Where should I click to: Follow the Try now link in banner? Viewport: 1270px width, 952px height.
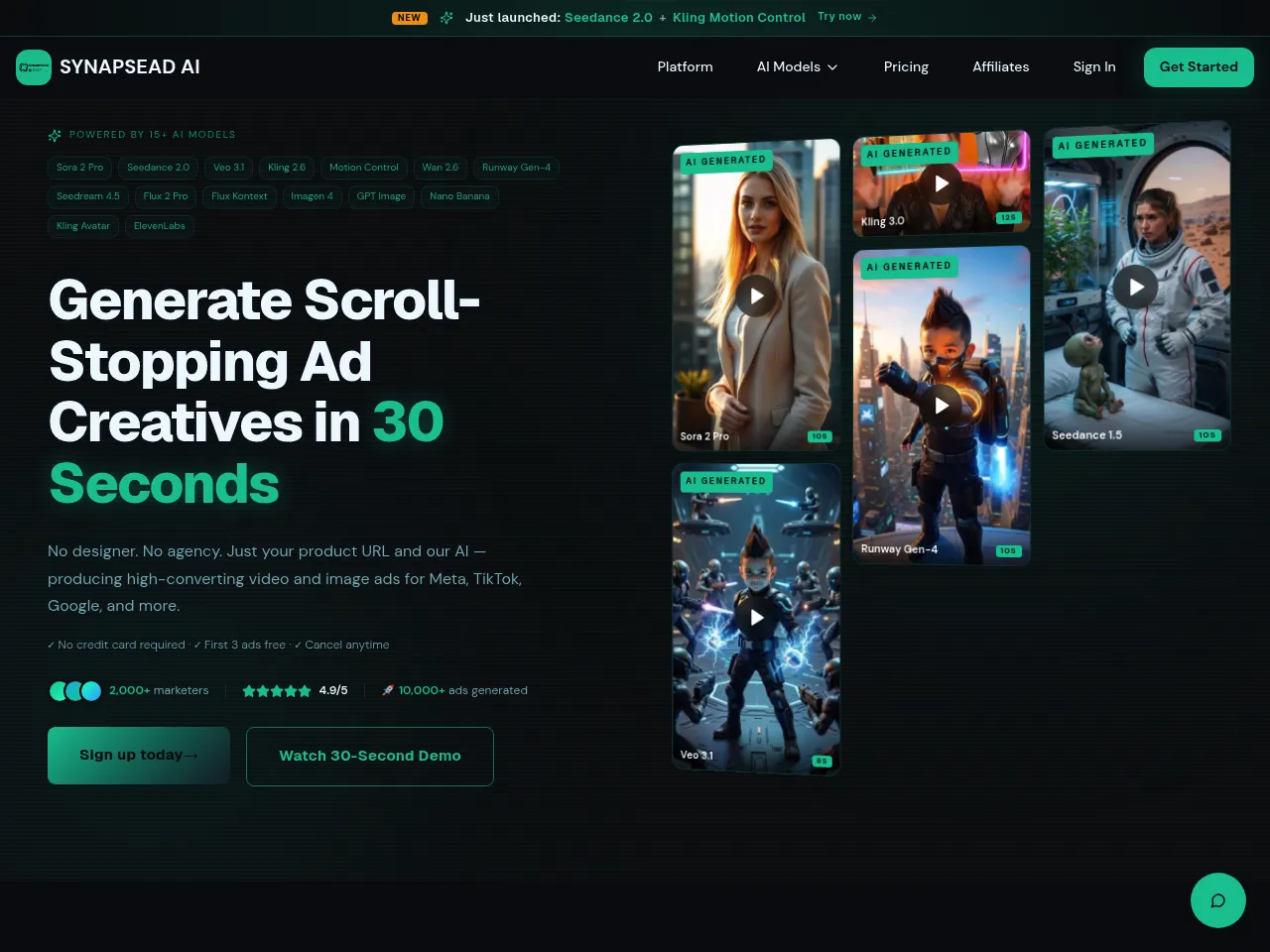[847, 17]
